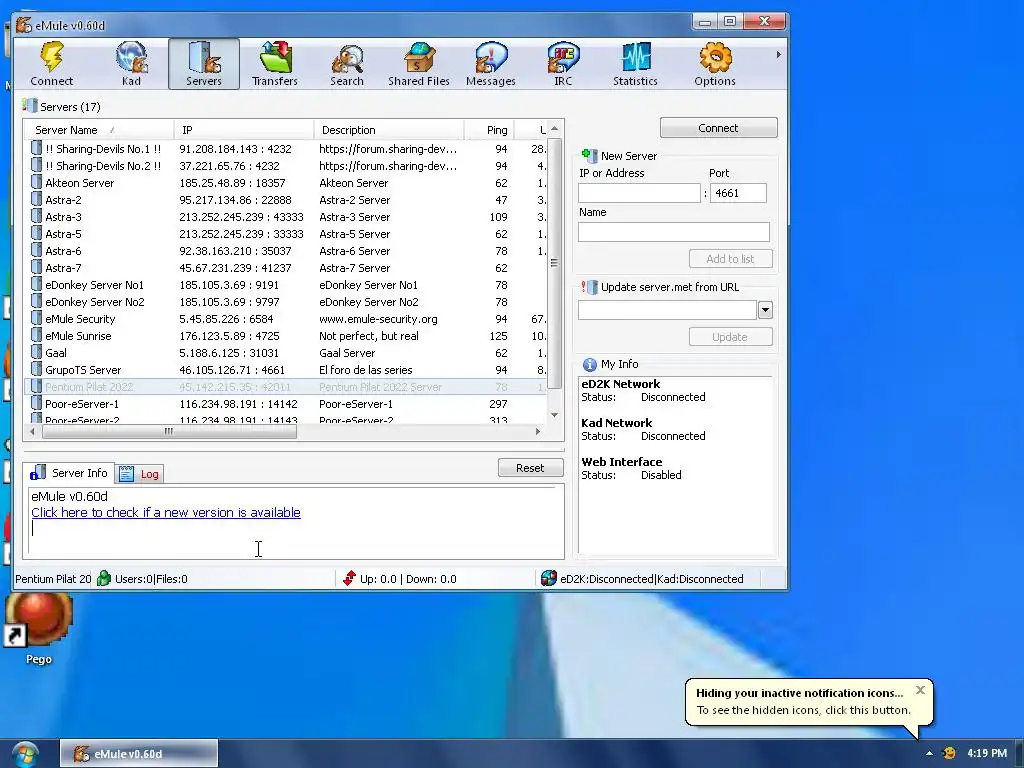Click the Add to list button

pos(730,259)
